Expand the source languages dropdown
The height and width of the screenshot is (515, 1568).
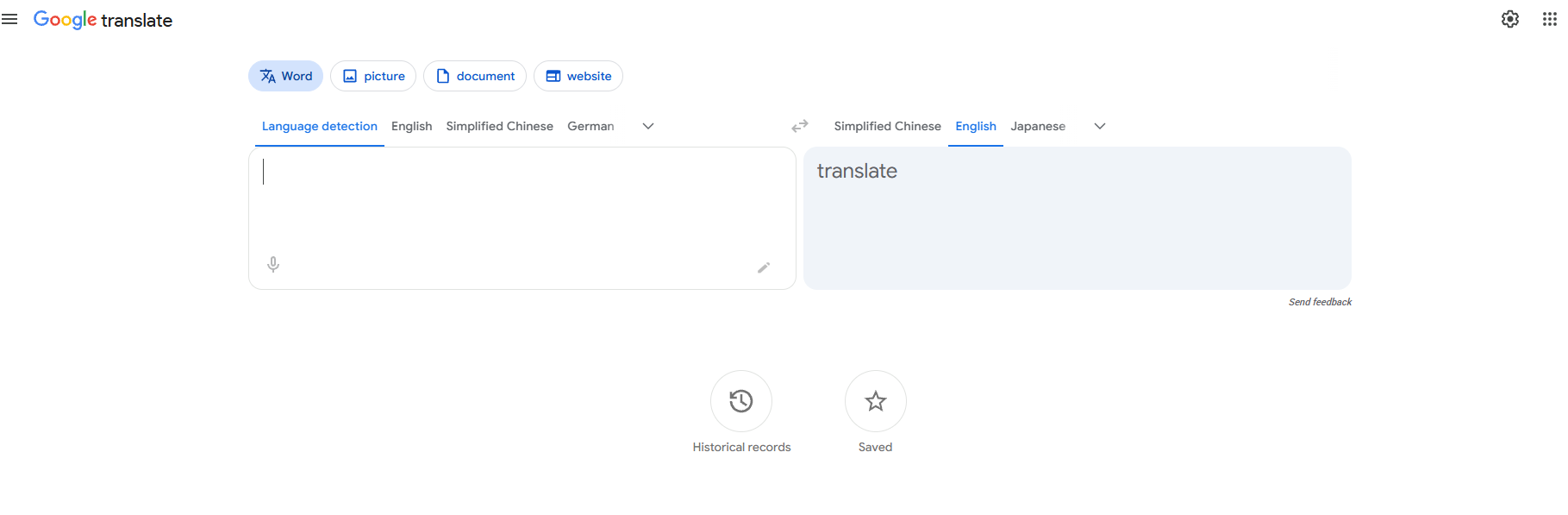coord(648,126)
